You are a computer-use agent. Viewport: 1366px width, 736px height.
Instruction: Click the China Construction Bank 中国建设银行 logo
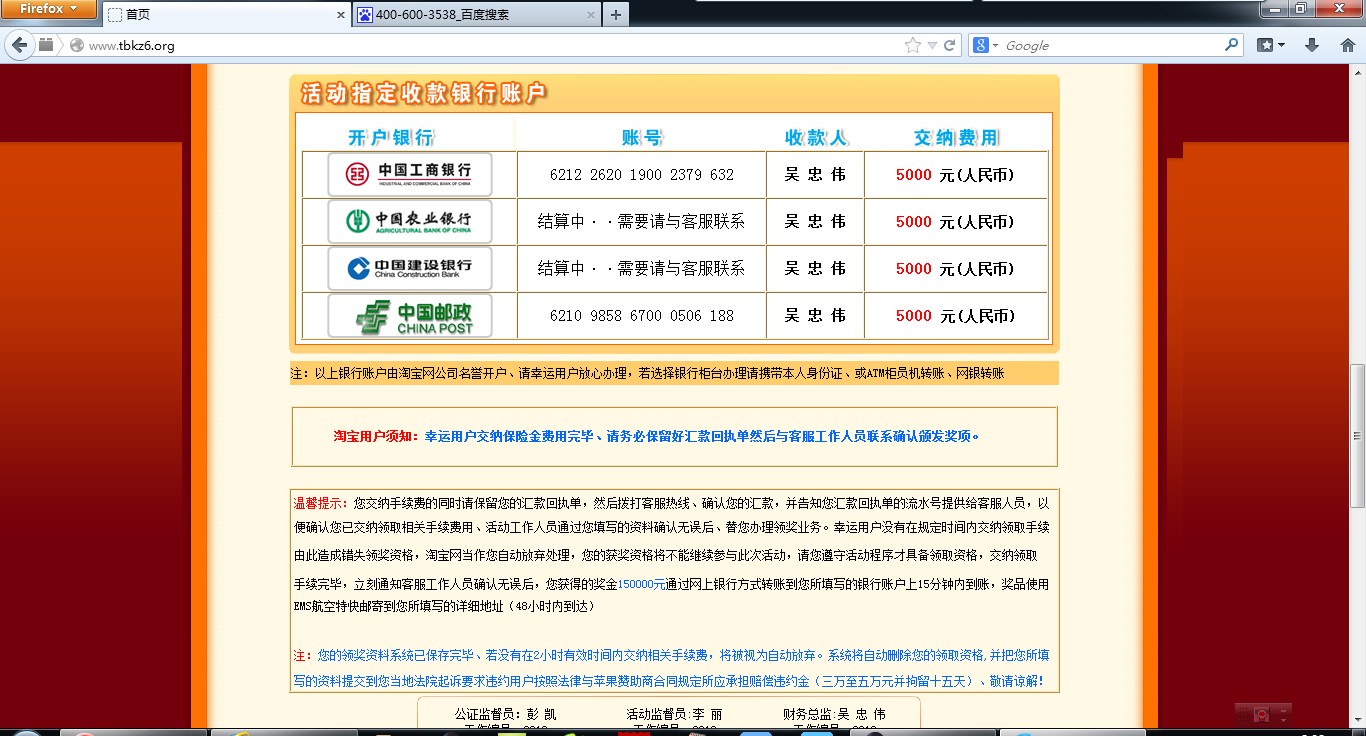(410, 268)
